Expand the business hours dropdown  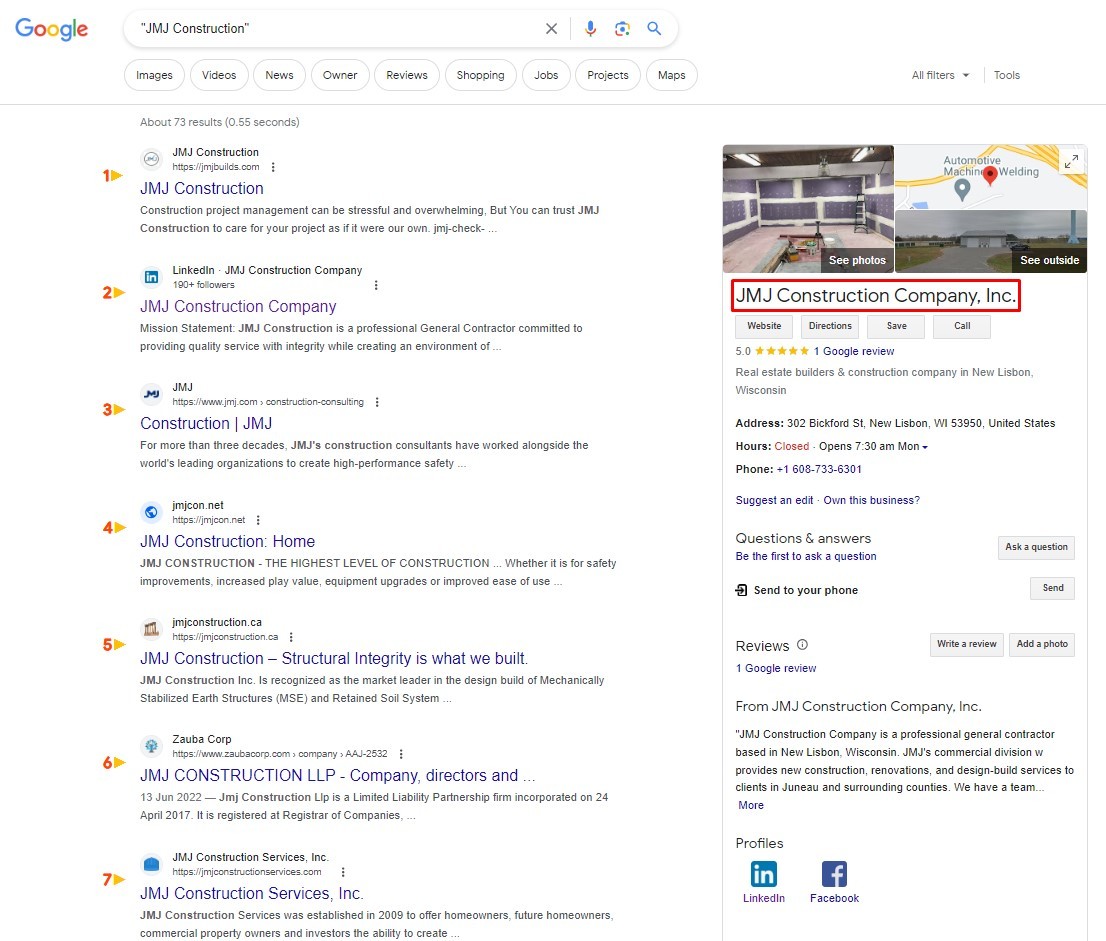click(925, 447)
